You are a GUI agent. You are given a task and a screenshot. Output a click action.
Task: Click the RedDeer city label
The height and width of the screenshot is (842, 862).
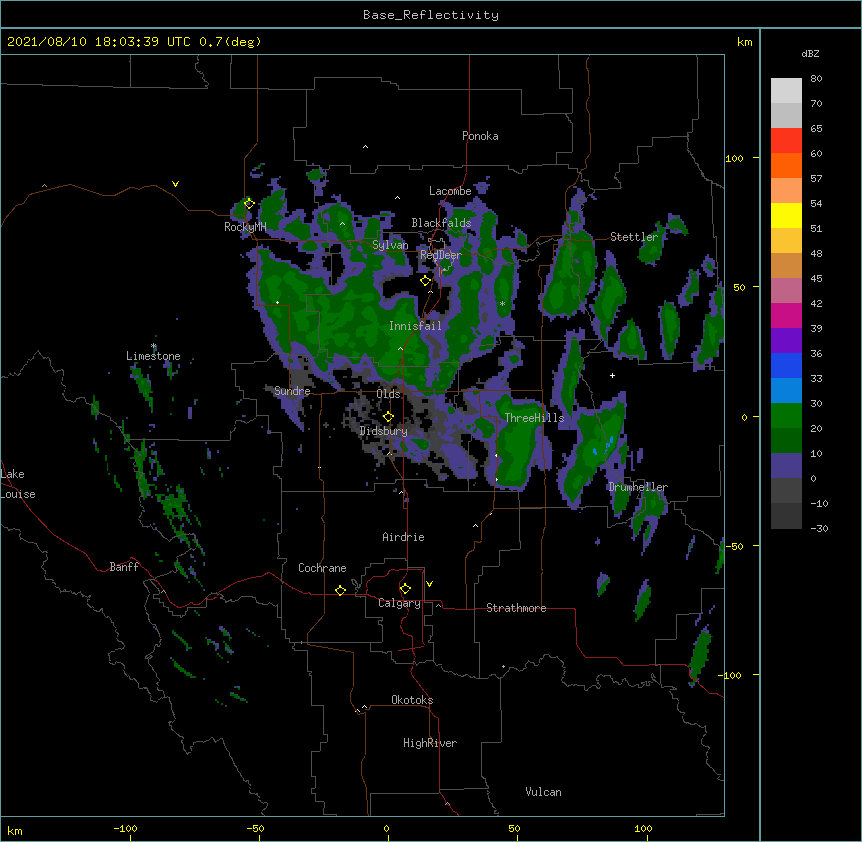(441, 255)
